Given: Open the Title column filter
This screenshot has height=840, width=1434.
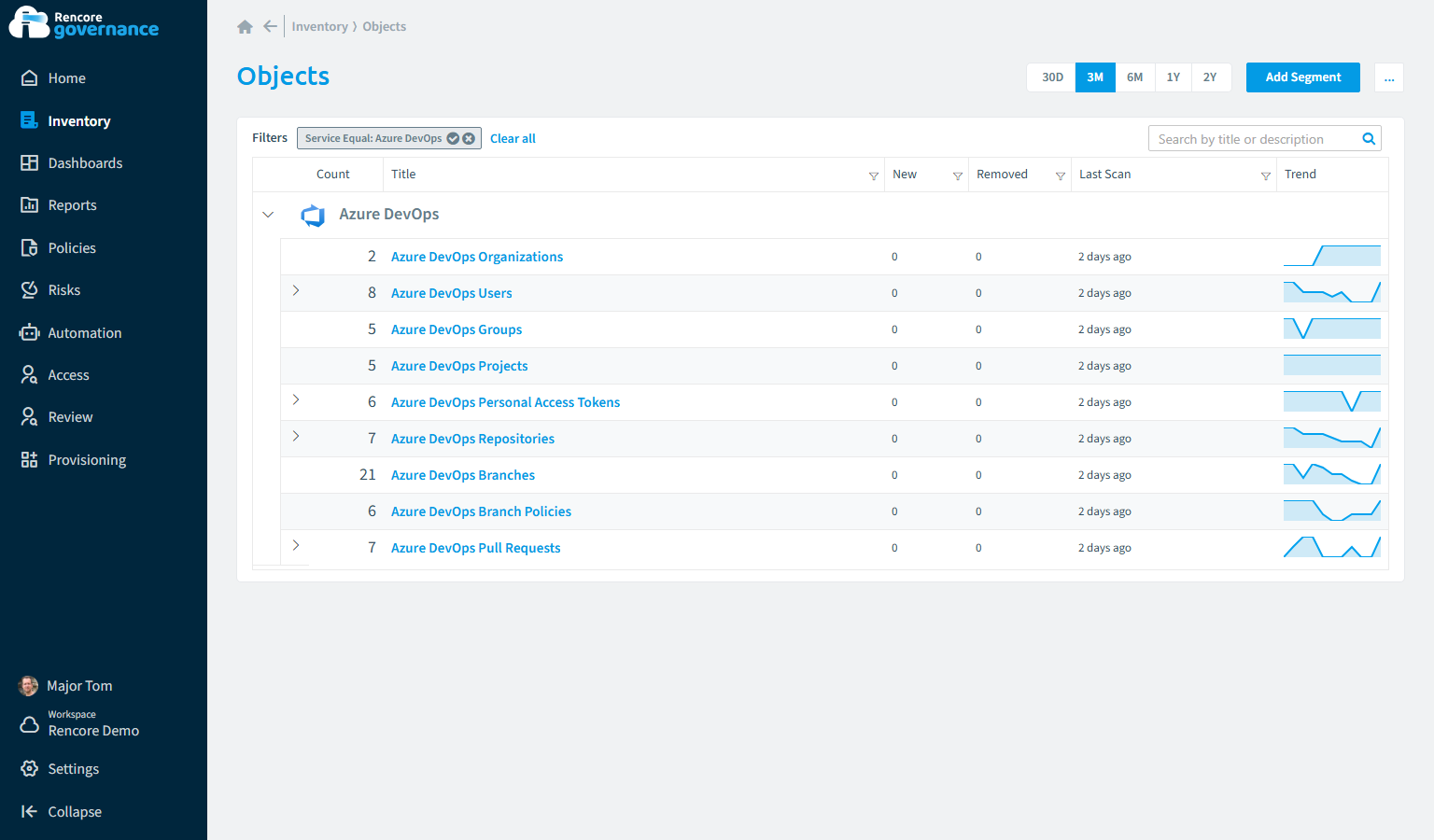Looking at the screenshot, I should pyautogui.click(x=874, y=175).
